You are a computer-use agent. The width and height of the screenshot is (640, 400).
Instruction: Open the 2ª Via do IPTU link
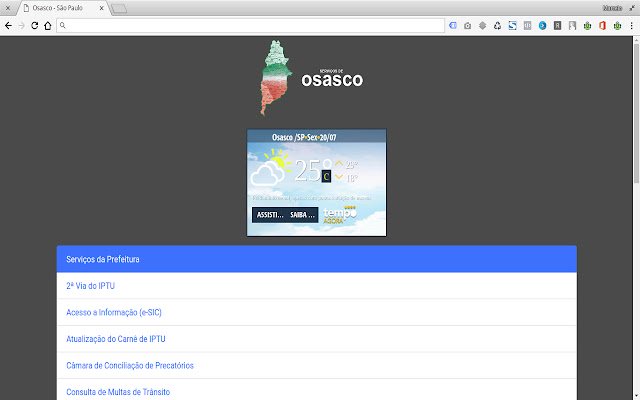coord(91,286)
